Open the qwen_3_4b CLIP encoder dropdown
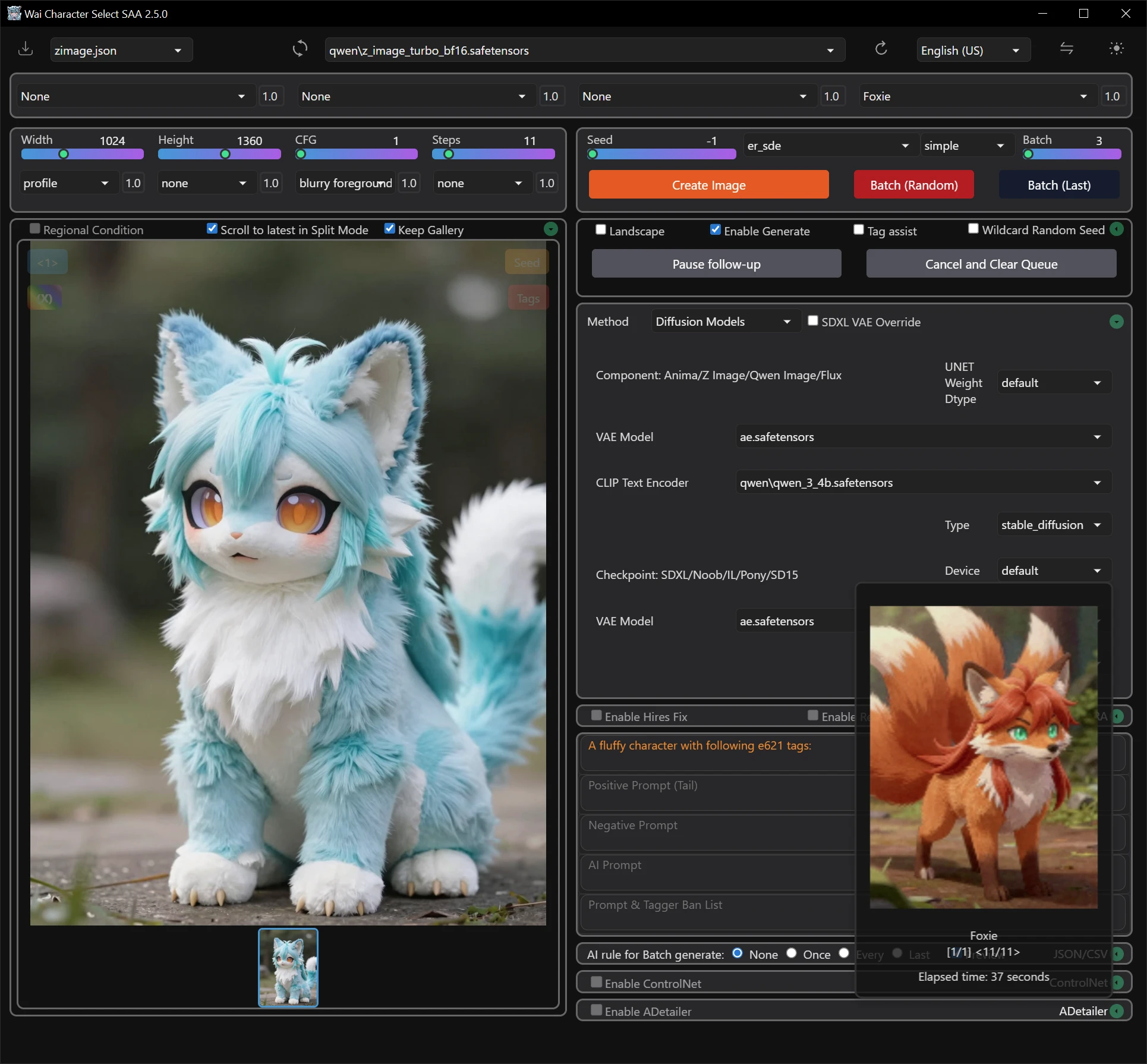1147x1064 pixels. click(x=922, y=483)
